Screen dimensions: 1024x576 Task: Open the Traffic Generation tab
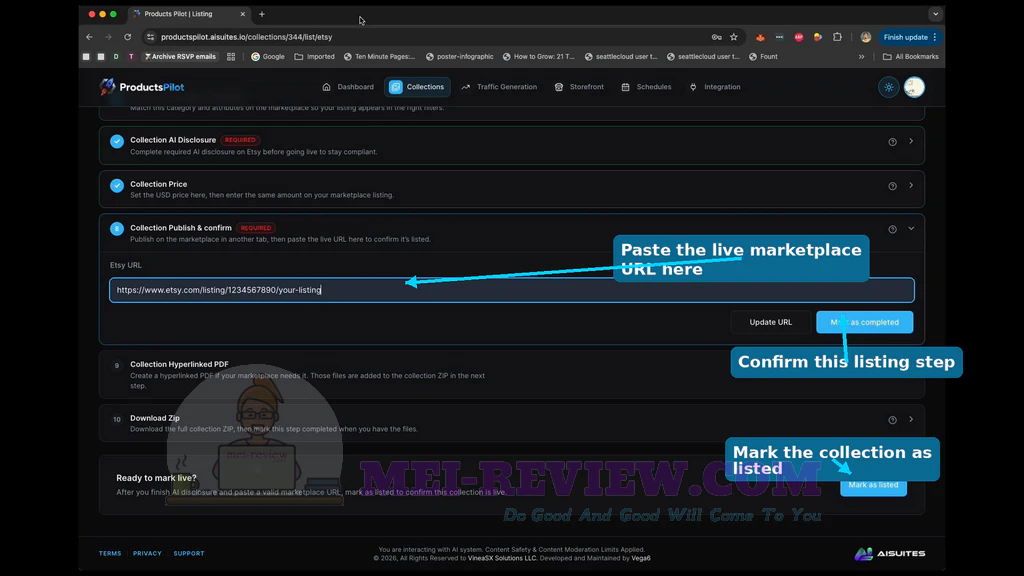499,87
